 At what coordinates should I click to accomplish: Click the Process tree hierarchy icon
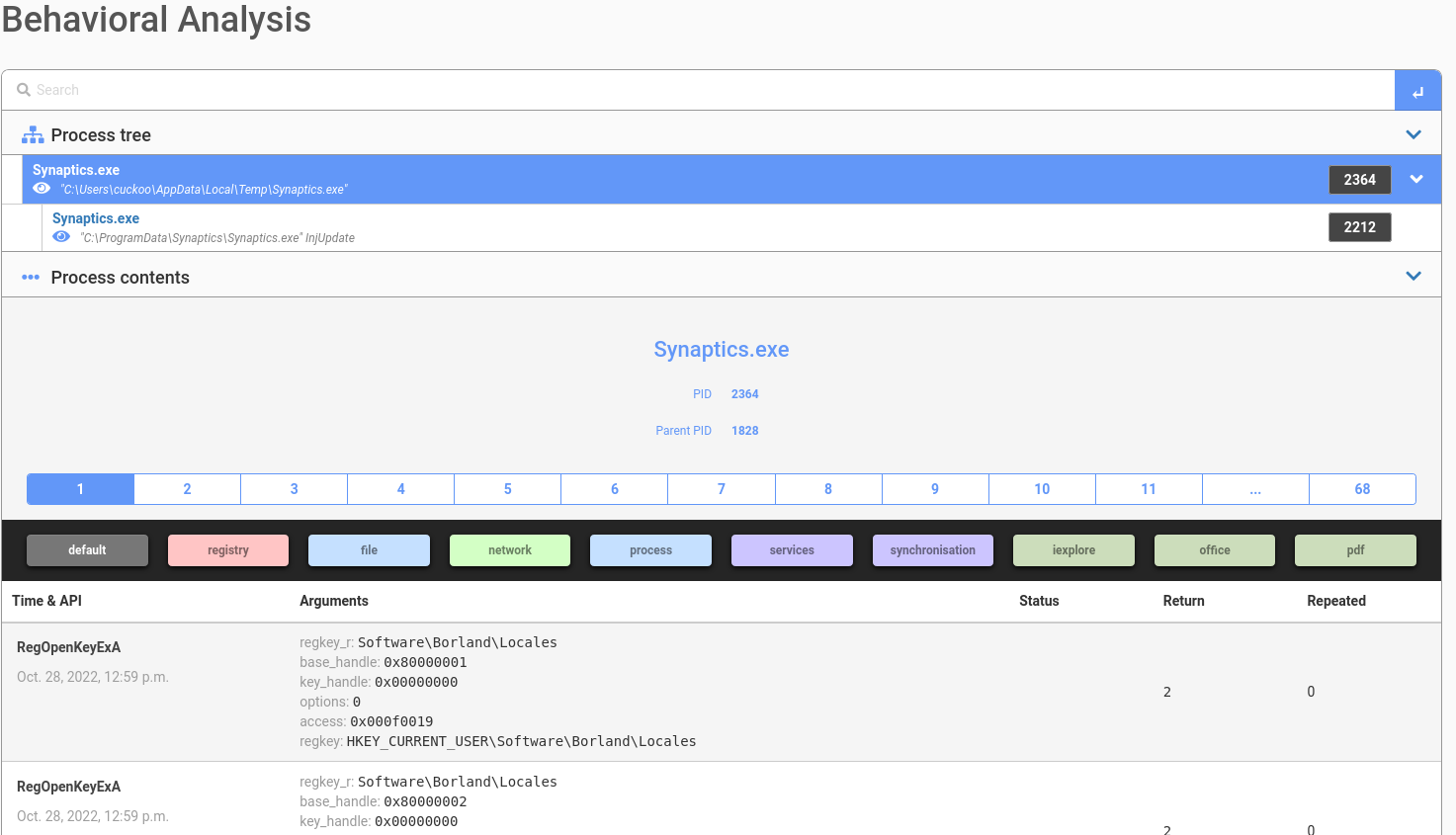(x=33, y=135)
